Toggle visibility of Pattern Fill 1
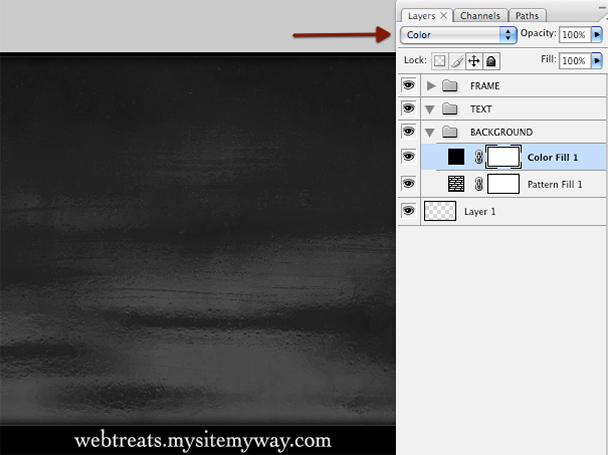This screenshot has width=608, height=455. pos(408,183)
